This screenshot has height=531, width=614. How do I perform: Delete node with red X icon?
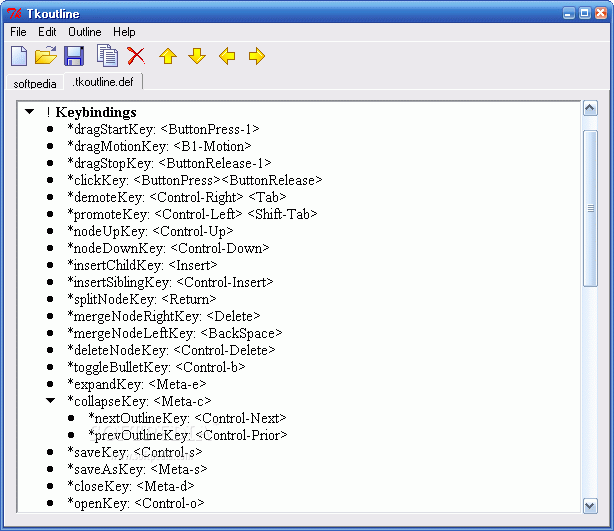(x=136, y=56)
